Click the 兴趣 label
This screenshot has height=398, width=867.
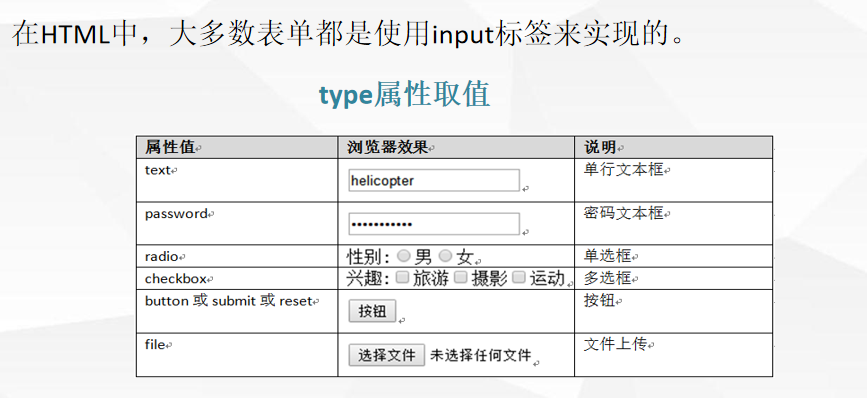point(368,278)
